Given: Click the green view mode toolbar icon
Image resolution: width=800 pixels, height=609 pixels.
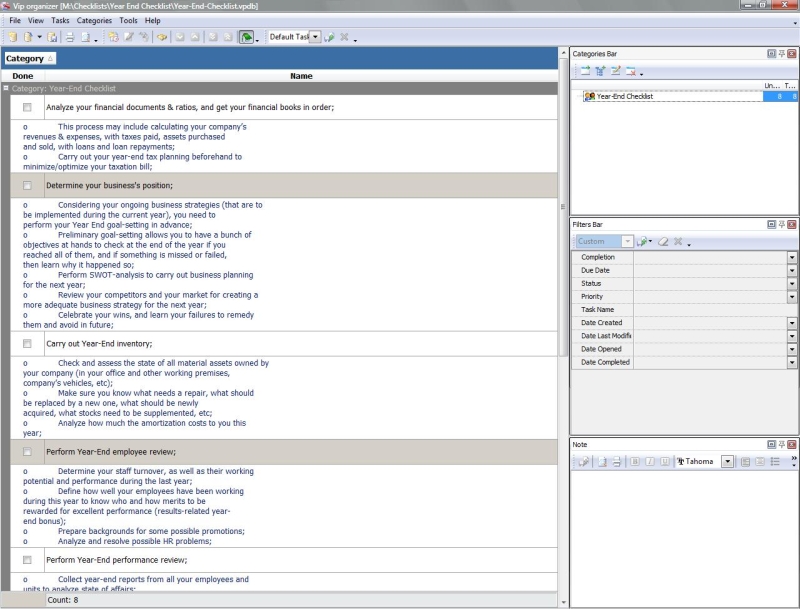Looking at the screenshot, I should 245,37.
